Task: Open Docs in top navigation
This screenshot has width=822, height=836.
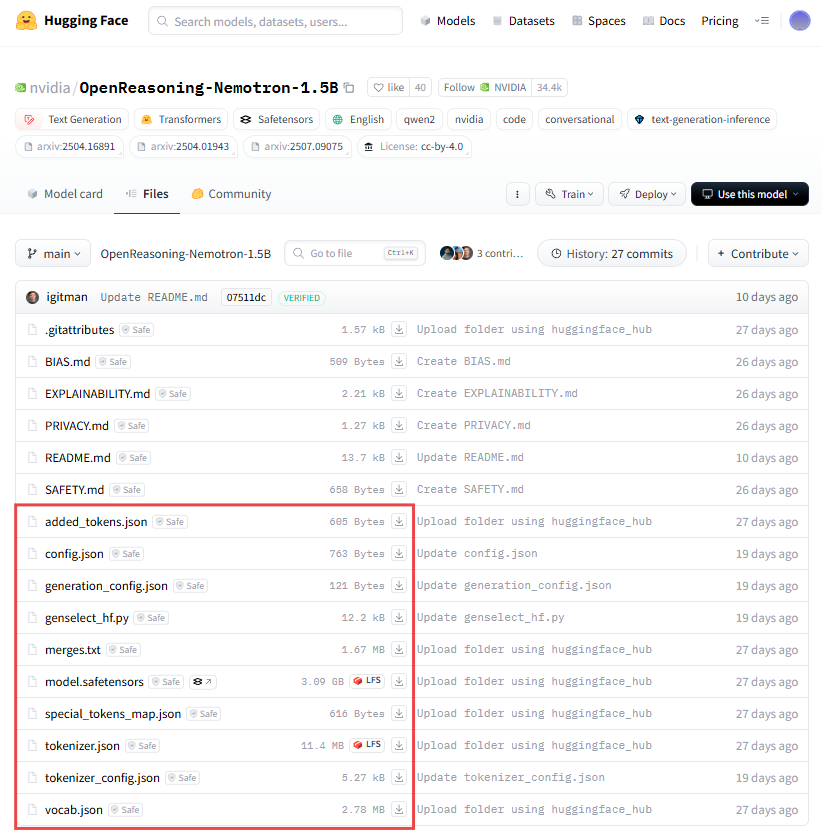Action: click(x=664, y=21)
